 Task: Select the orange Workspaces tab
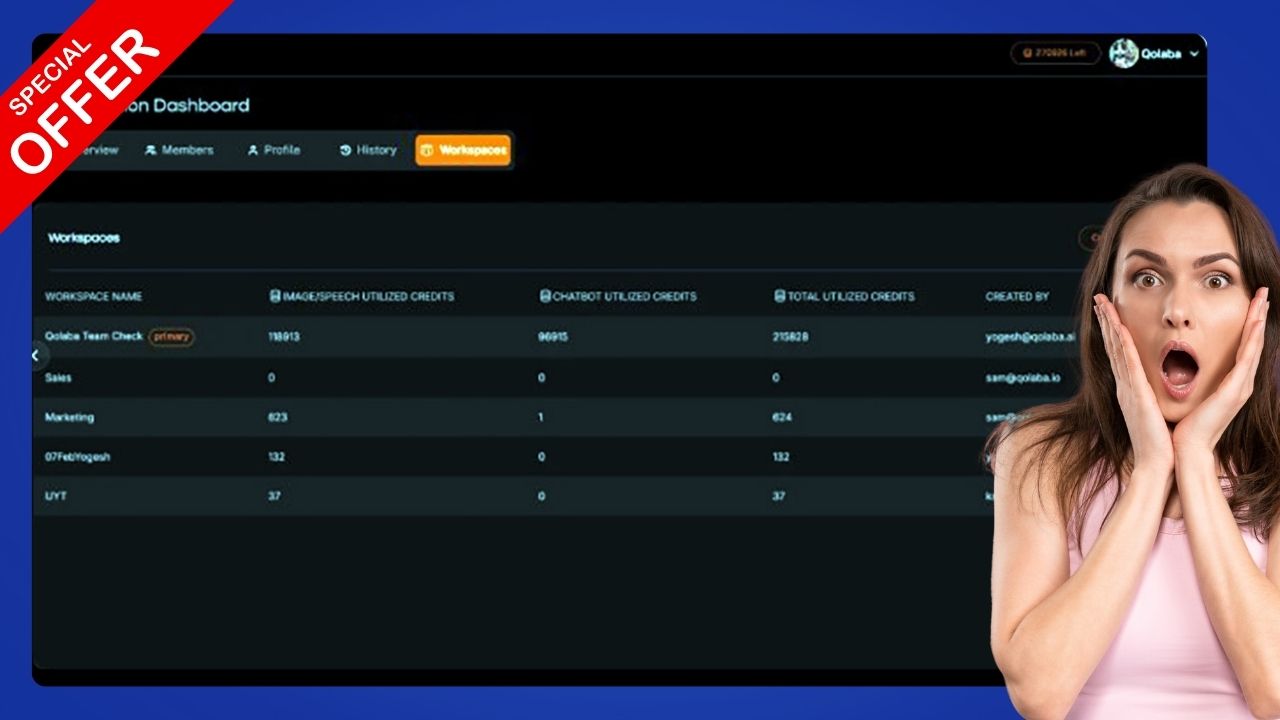click(463, 150)
